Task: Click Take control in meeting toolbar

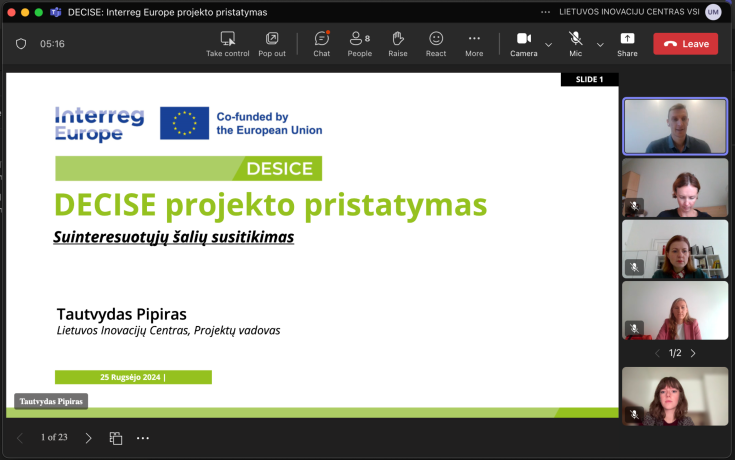Action: 227,44
